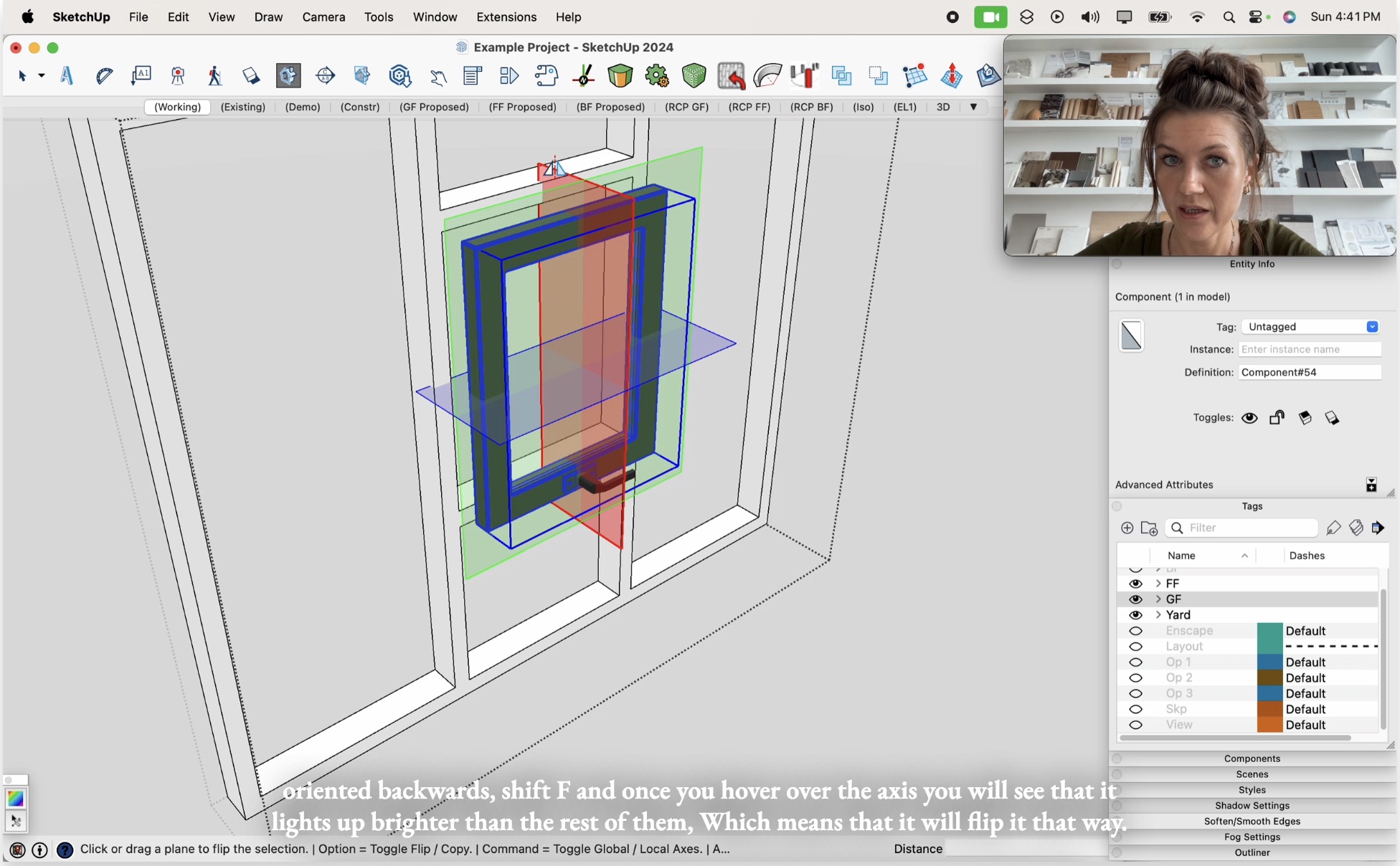Screen dimensions: 1400x866
Task: Click the blue color swatch for Op 1
Action: [1269, 662]
